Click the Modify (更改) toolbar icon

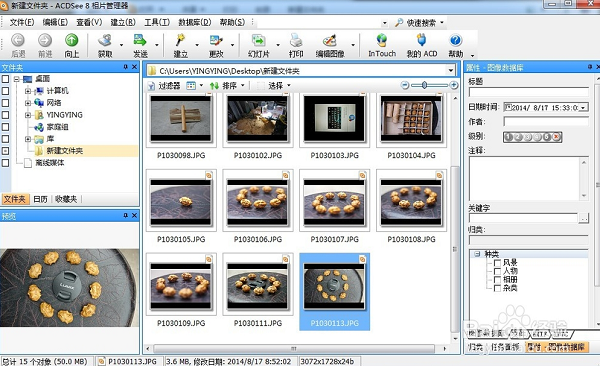click(216, 41)
